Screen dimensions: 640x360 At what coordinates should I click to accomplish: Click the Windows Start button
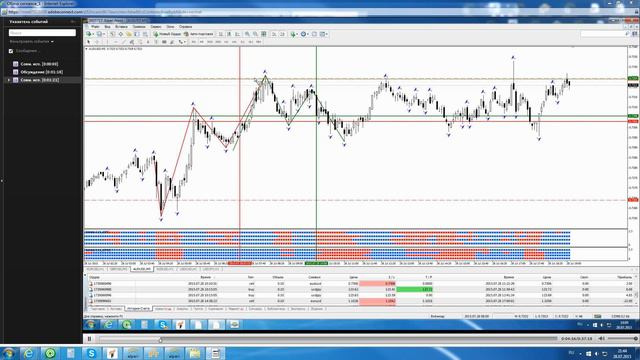point(8,353)
